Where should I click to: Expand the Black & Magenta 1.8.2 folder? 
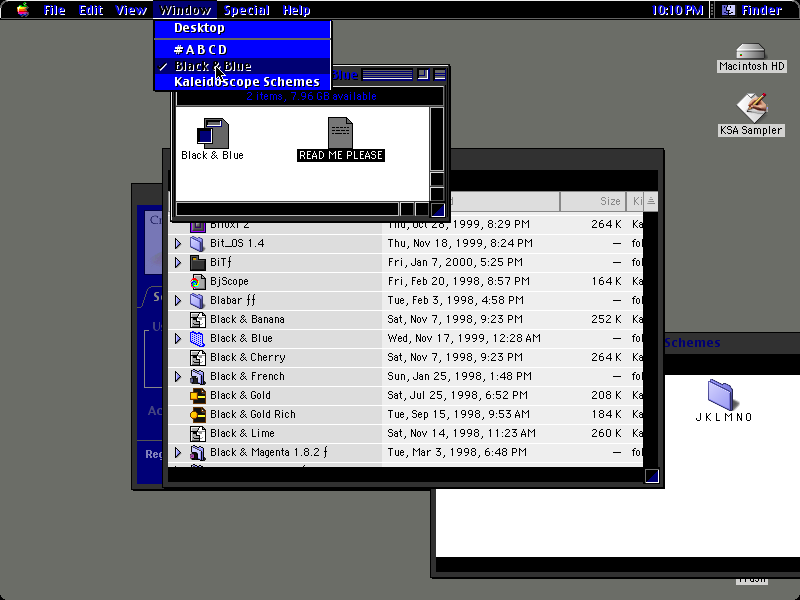(178, 453)
